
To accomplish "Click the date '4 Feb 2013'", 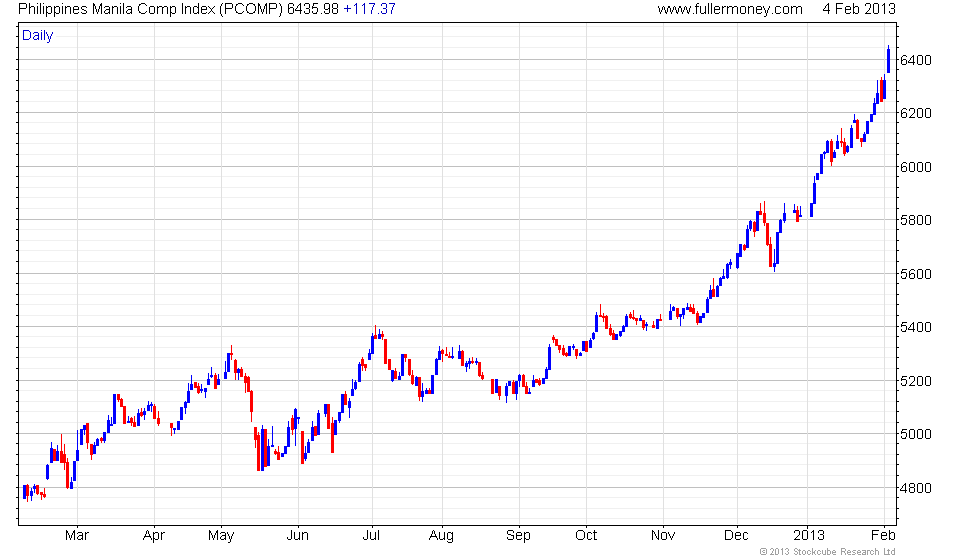I will tap(859, 9).
